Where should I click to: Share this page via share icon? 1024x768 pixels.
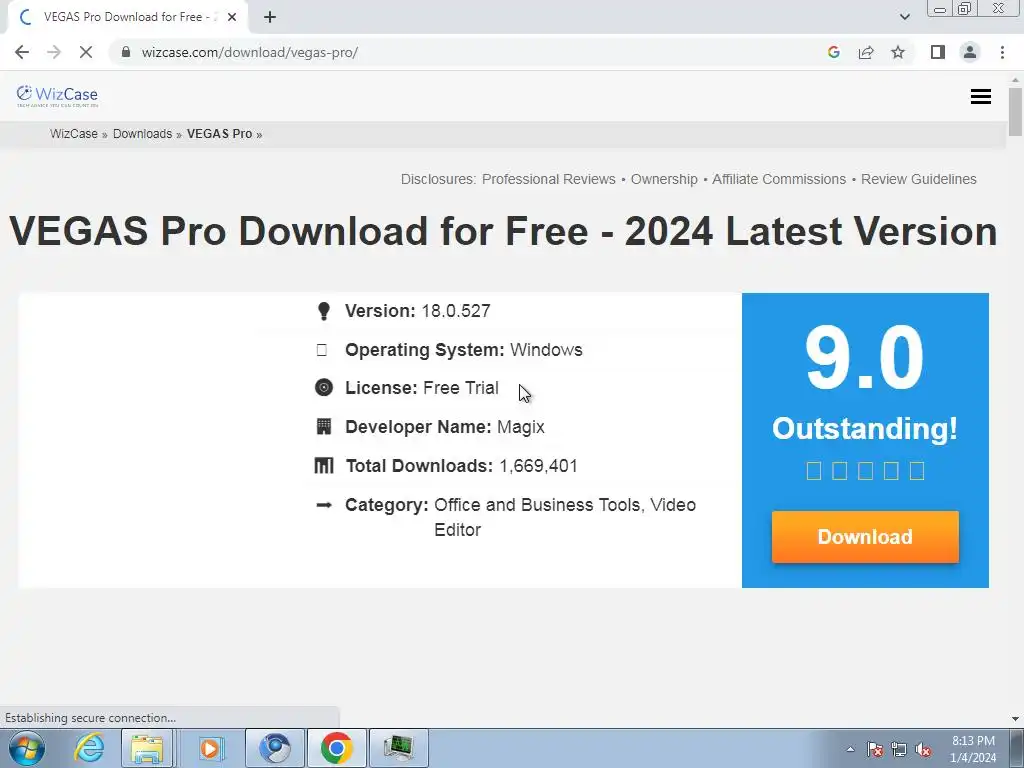click(866, 52)
